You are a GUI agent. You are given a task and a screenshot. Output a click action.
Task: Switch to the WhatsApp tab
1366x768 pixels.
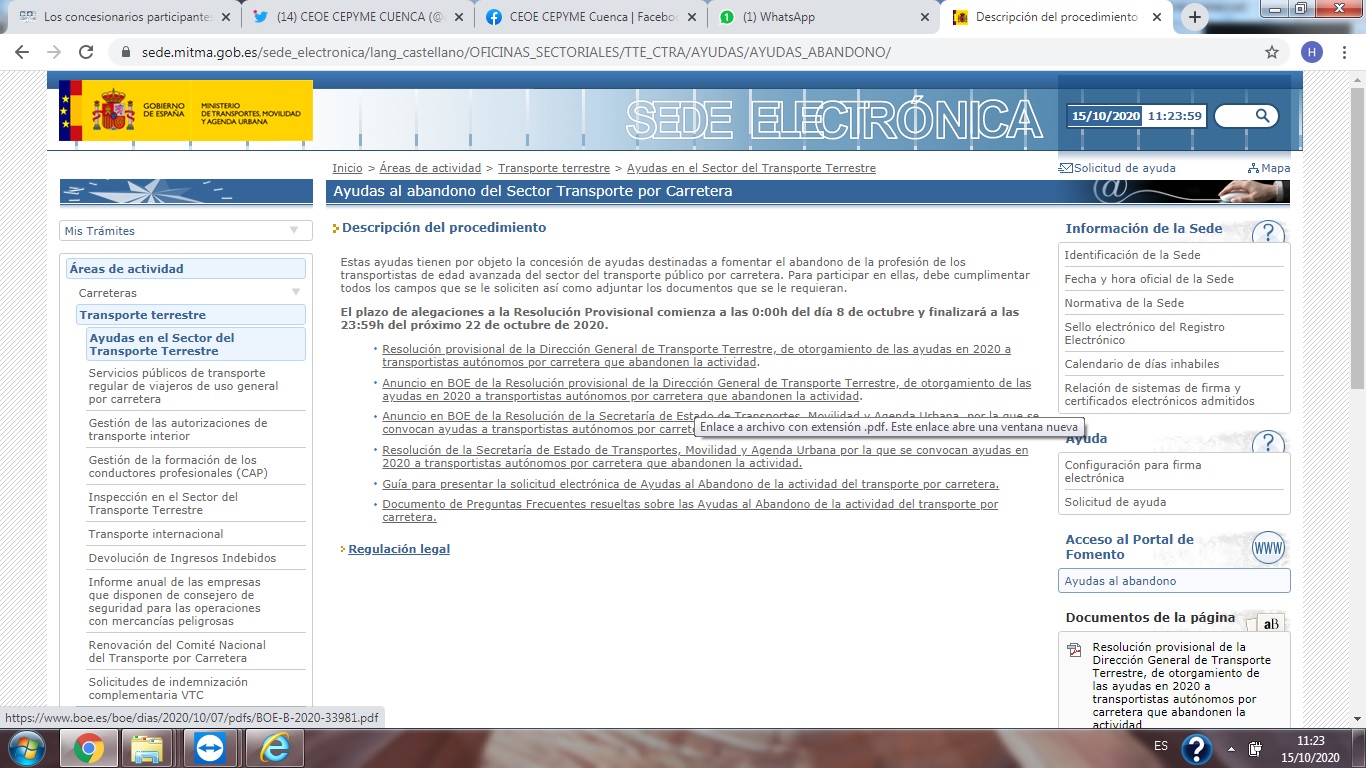coord(823,17)
